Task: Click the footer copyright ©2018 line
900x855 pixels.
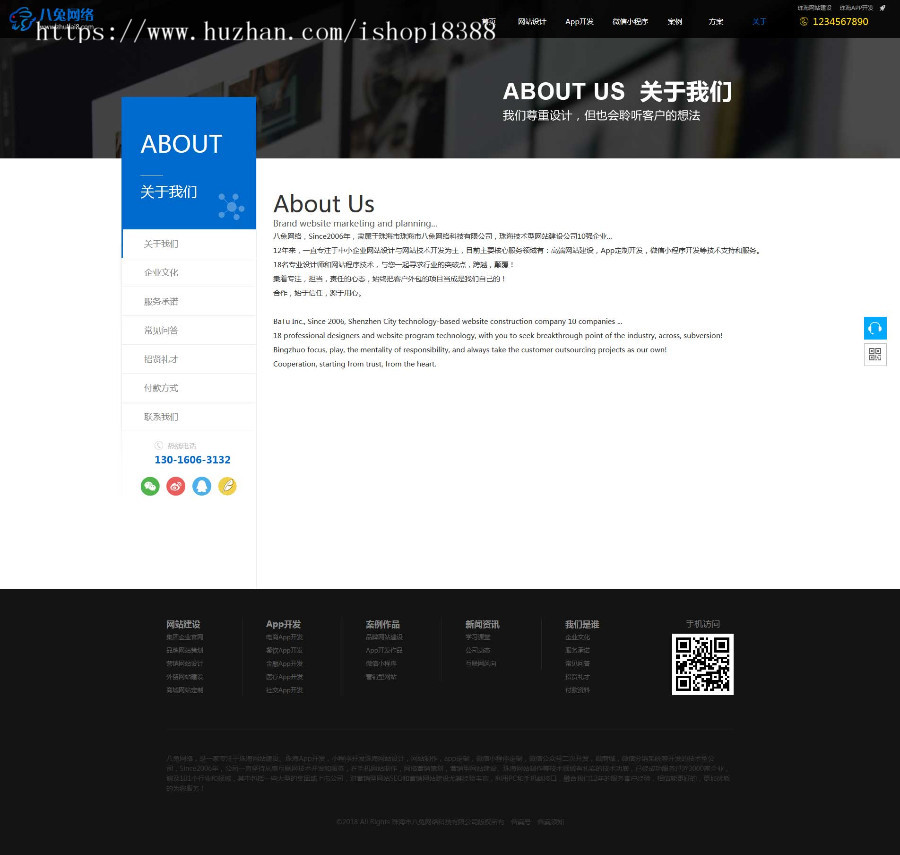Action: [450, 822]
